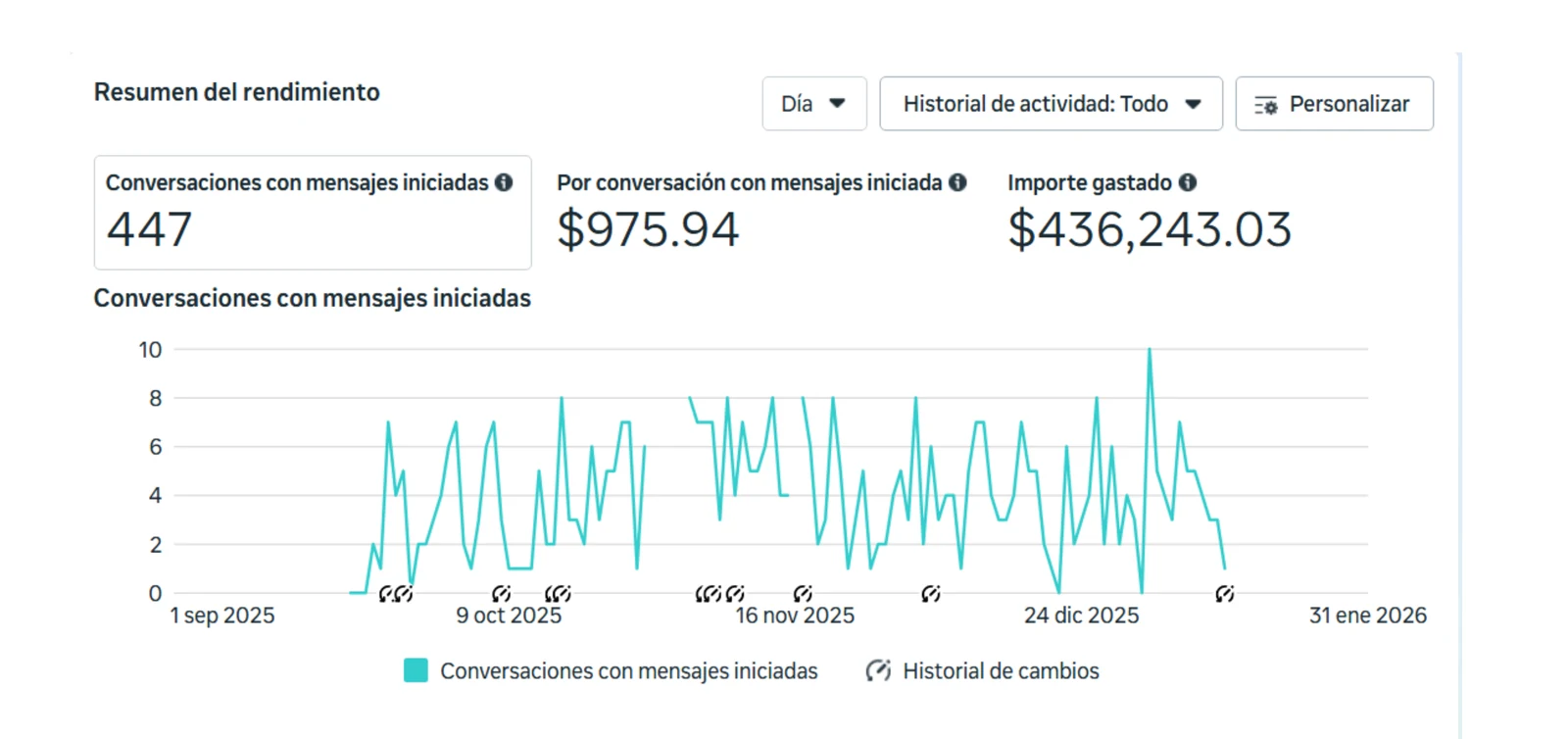Screen dimensions: 1568x739
Task: Click the 24 dic 2025 axis label
Action: coord(1082,616)
